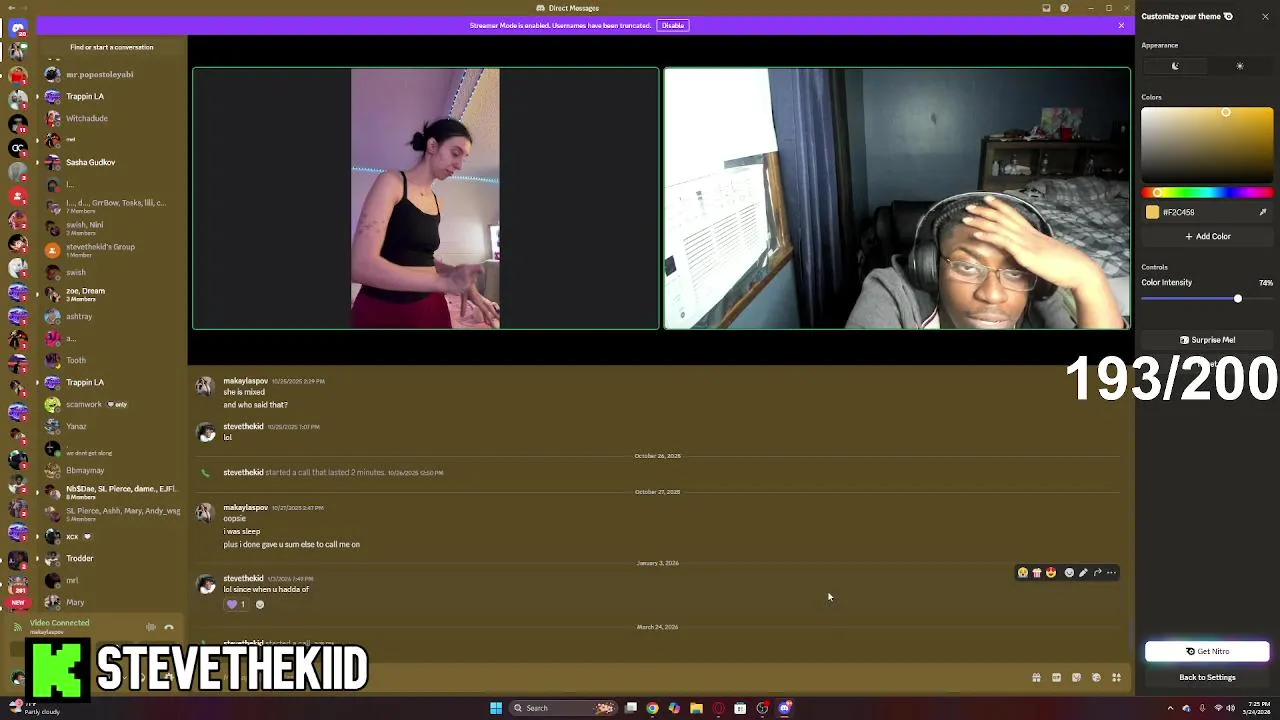Click the woman's video tile

[426, 198]
